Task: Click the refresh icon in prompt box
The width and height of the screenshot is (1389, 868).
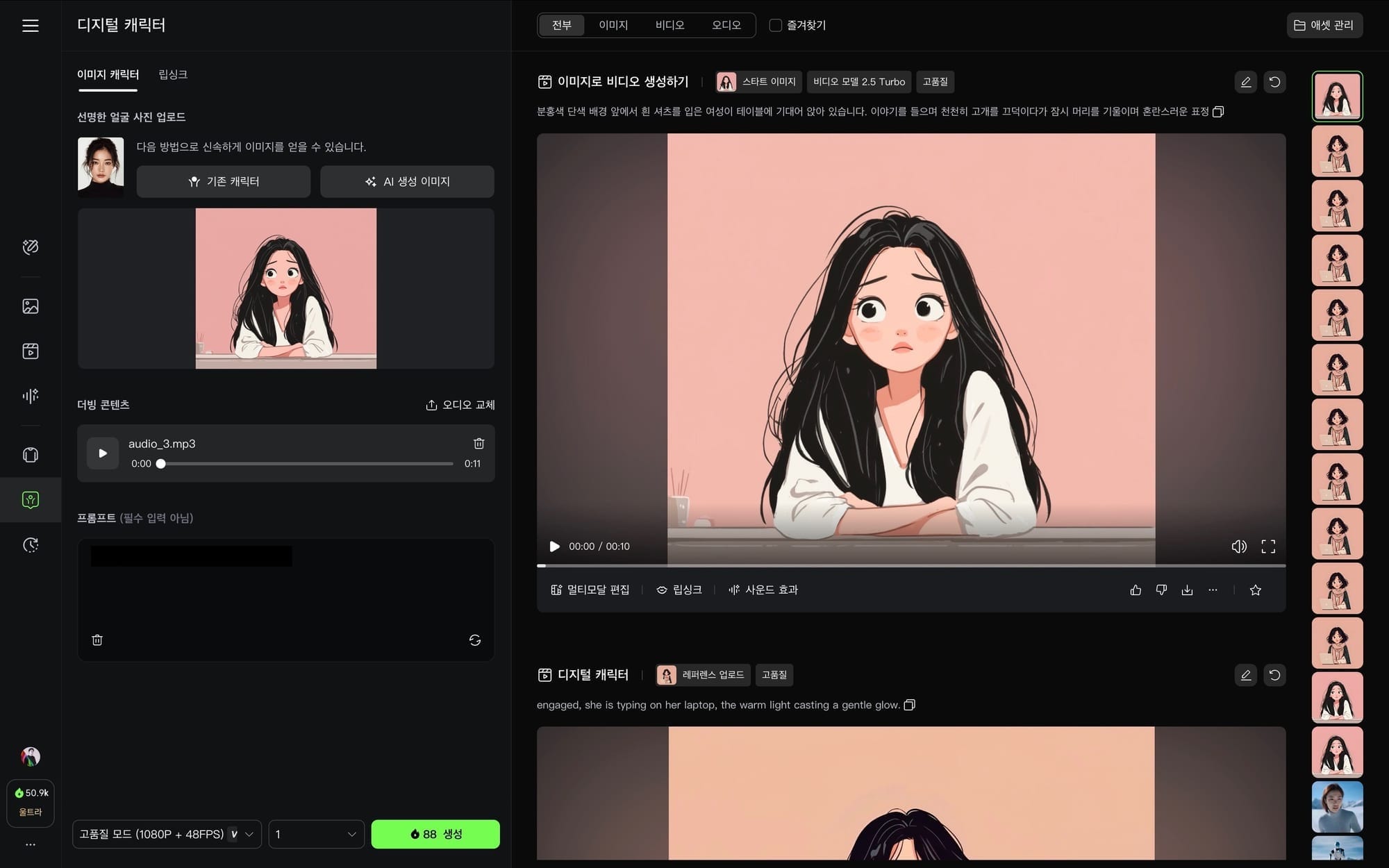Action: [x=475, y=640]
